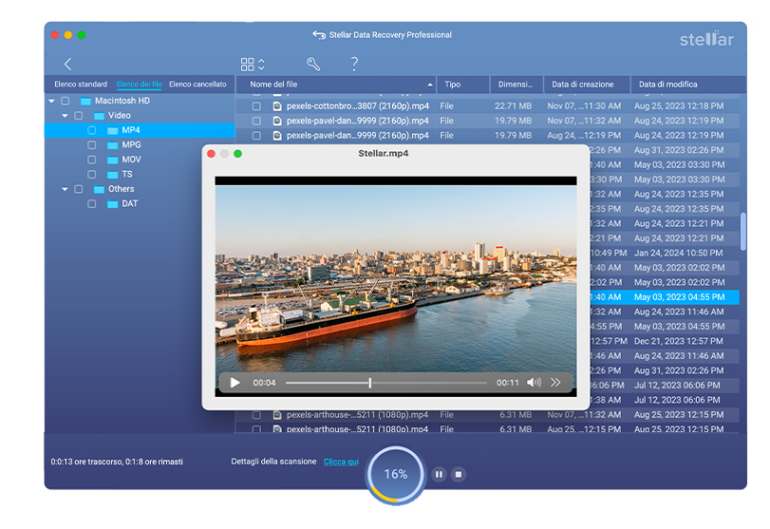Check the MP4 folder checkbox

click(x=91, y=130)
